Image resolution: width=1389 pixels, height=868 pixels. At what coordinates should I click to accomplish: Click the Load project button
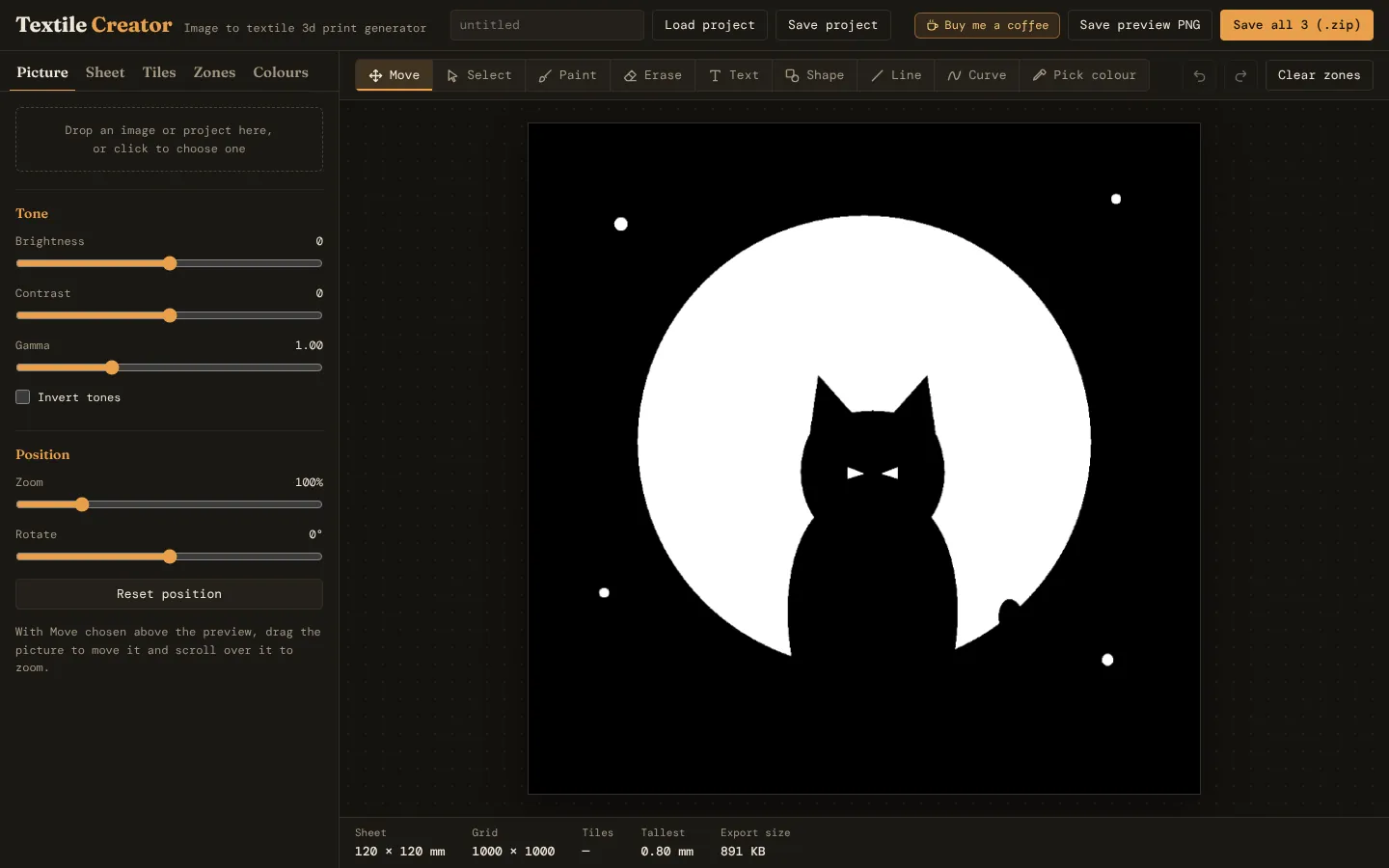point(710,25)
